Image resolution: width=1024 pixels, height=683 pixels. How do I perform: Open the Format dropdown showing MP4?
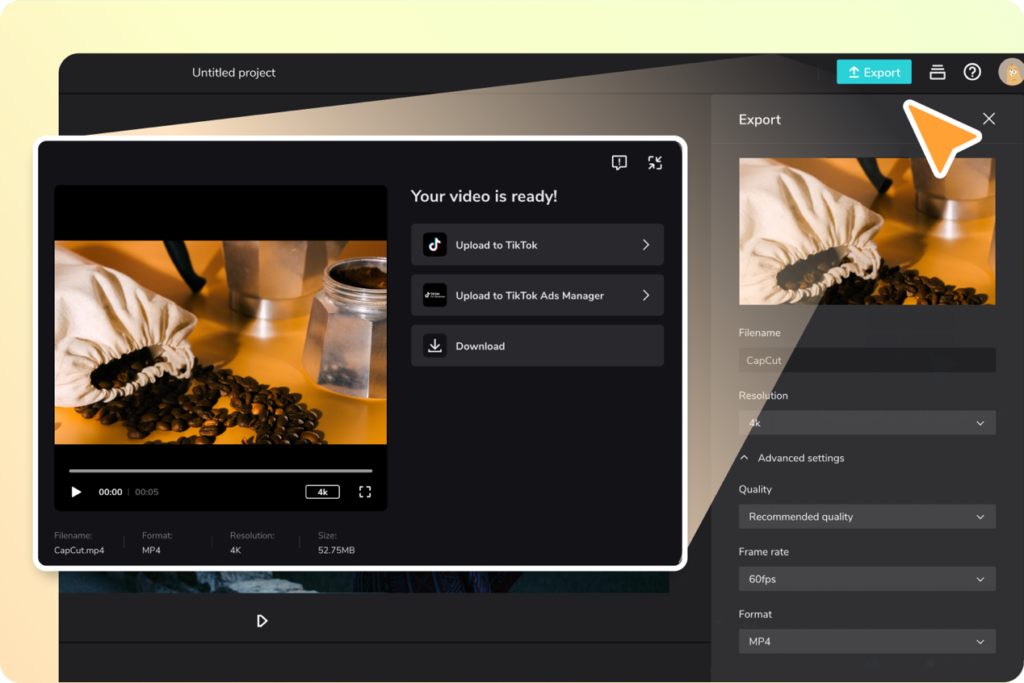tap(866, 641)
